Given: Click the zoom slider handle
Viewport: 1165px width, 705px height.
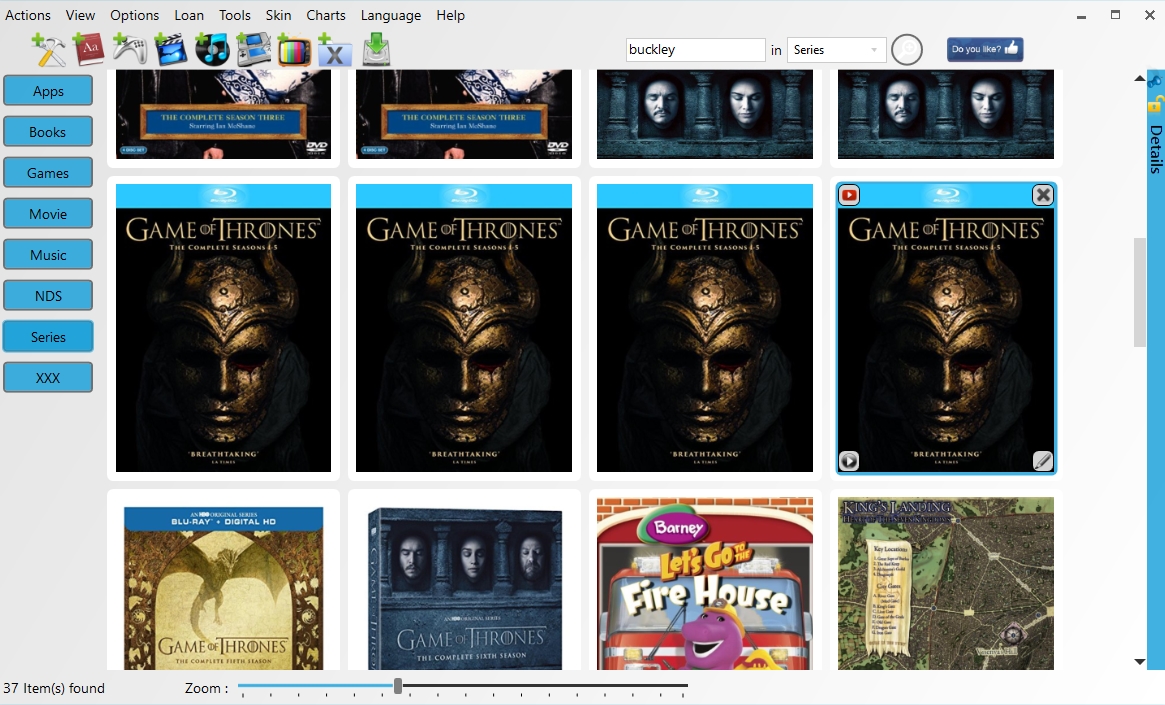Looking at the screenshot, I should 398,686.
